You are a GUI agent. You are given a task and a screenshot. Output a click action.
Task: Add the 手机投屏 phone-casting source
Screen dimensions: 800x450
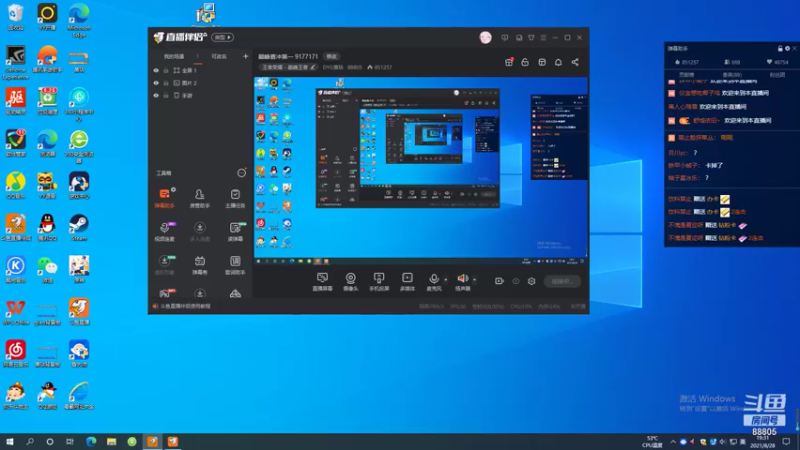[x=379, y=282]
